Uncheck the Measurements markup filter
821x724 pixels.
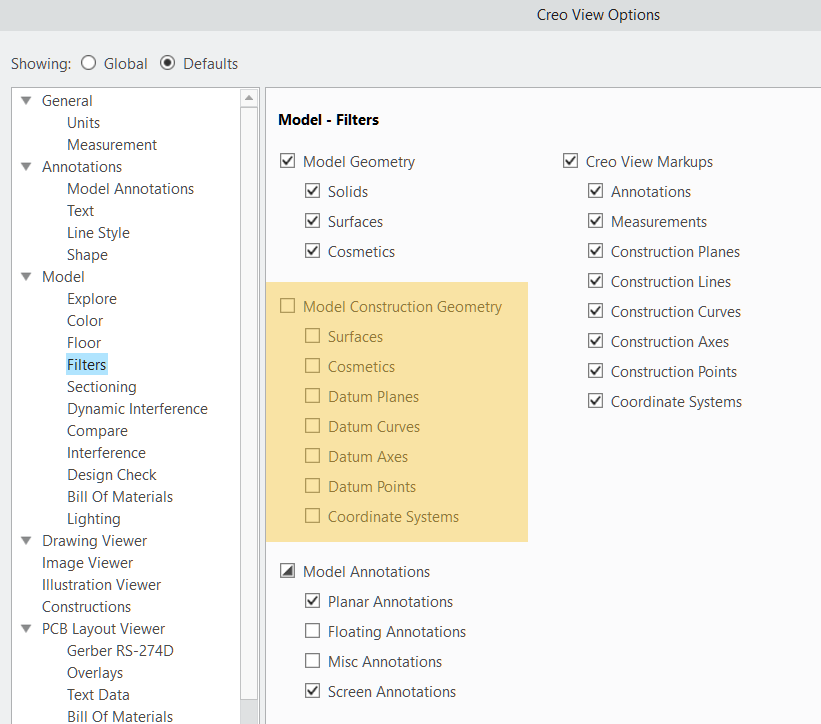pyautogui.click(x=596, y=221)
